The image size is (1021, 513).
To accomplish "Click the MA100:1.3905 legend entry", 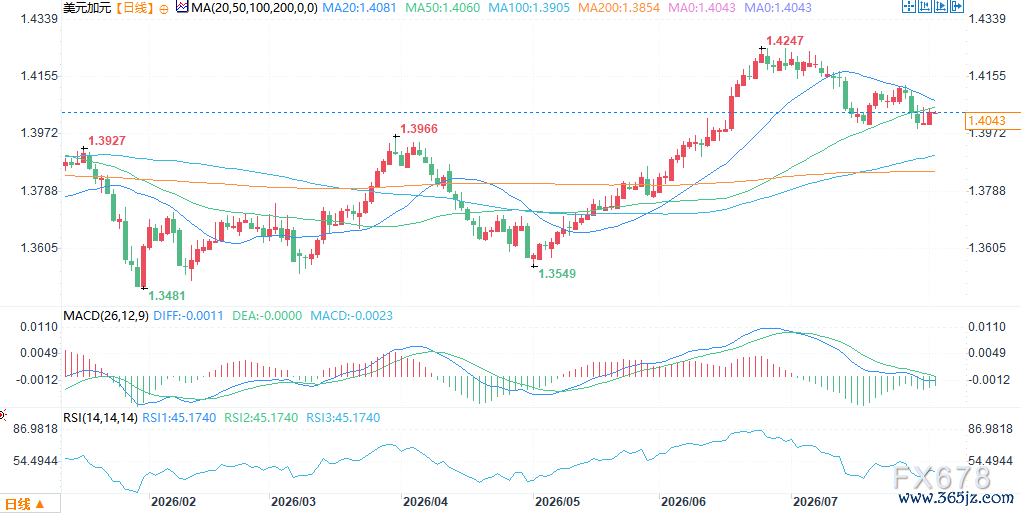I will [x=529, y=8].
